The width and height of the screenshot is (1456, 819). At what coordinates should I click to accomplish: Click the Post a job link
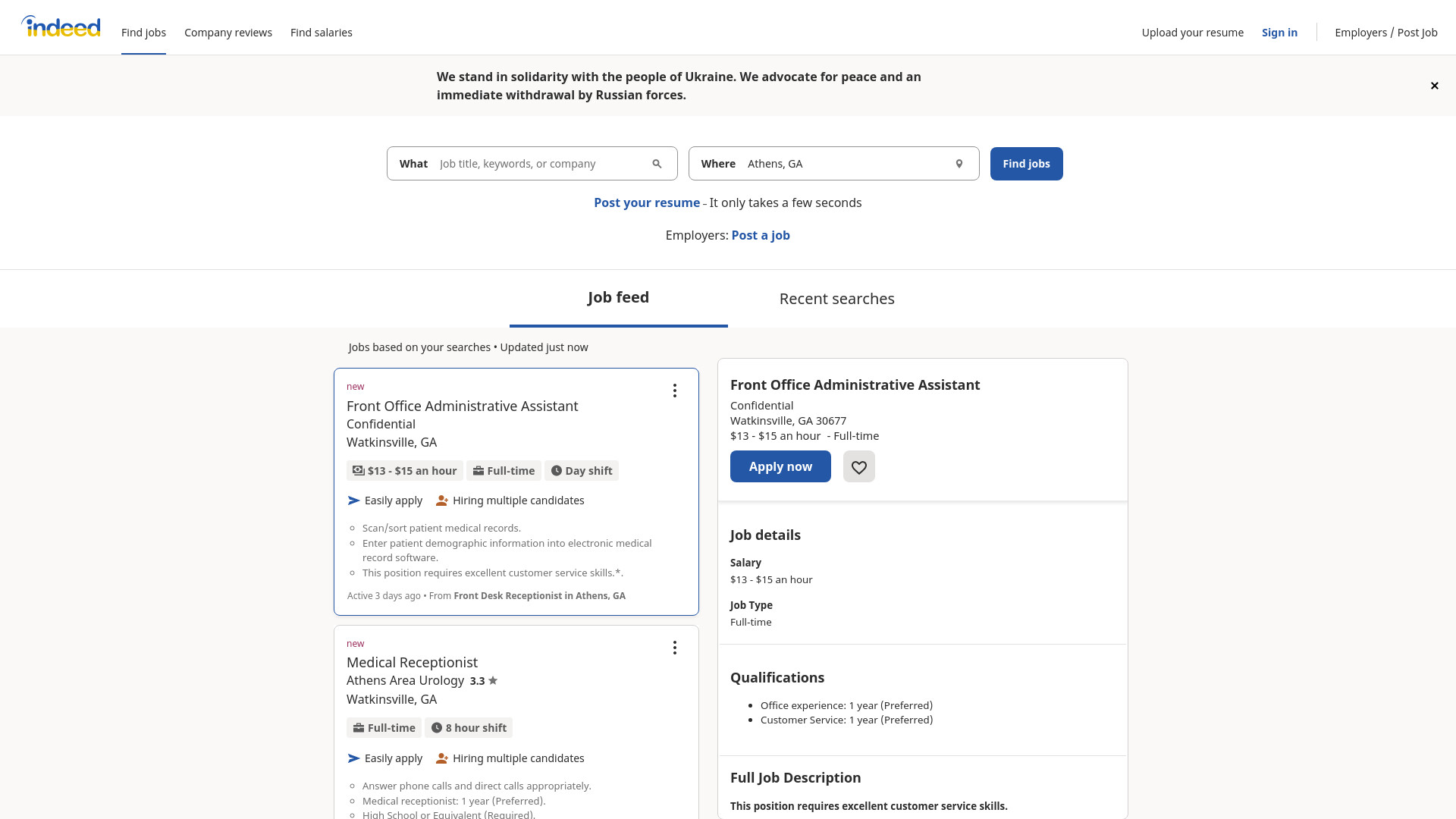(761, 236)
